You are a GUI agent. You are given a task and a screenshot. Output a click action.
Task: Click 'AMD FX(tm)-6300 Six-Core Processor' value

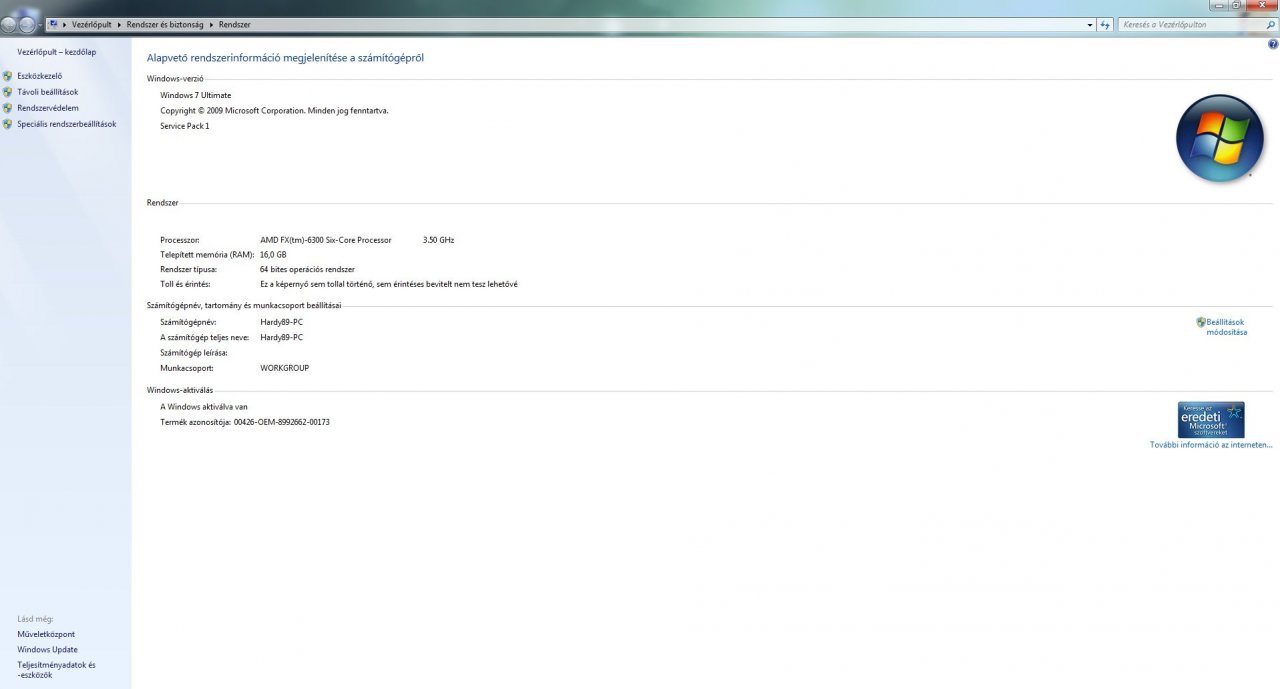[x=326, y=240]
